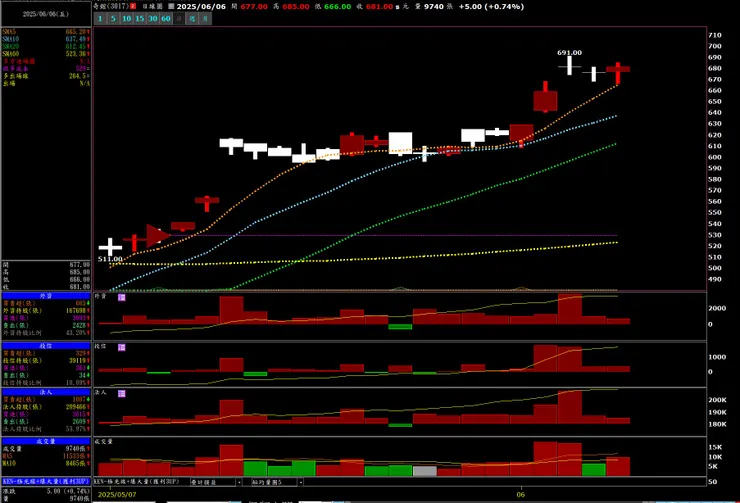Click the header high price 685.00
740x503 pixels.
(x=296, y=7)
